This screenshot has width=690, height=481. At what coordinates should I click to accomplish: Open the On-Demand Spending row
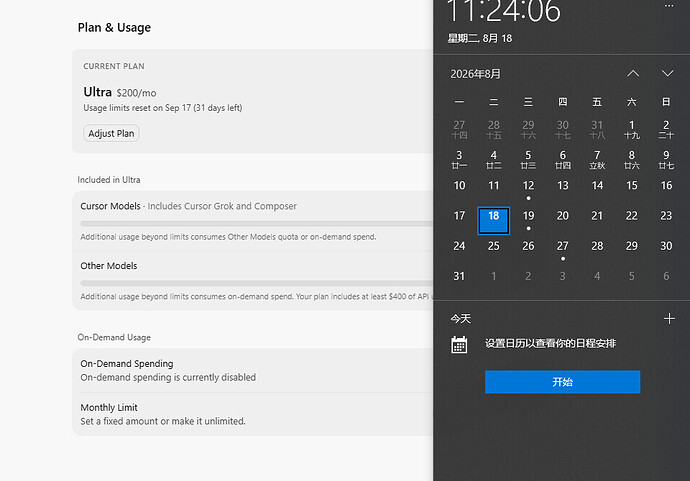[253, 371]
